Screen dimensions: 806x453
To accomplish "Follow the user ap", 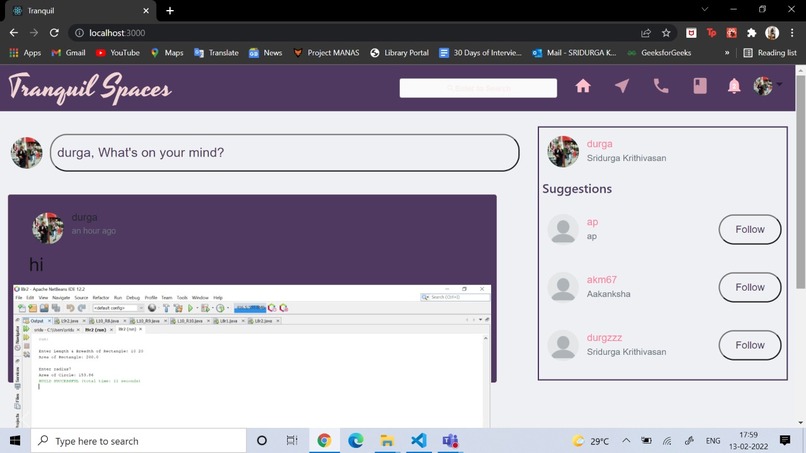I will (749, 229).
